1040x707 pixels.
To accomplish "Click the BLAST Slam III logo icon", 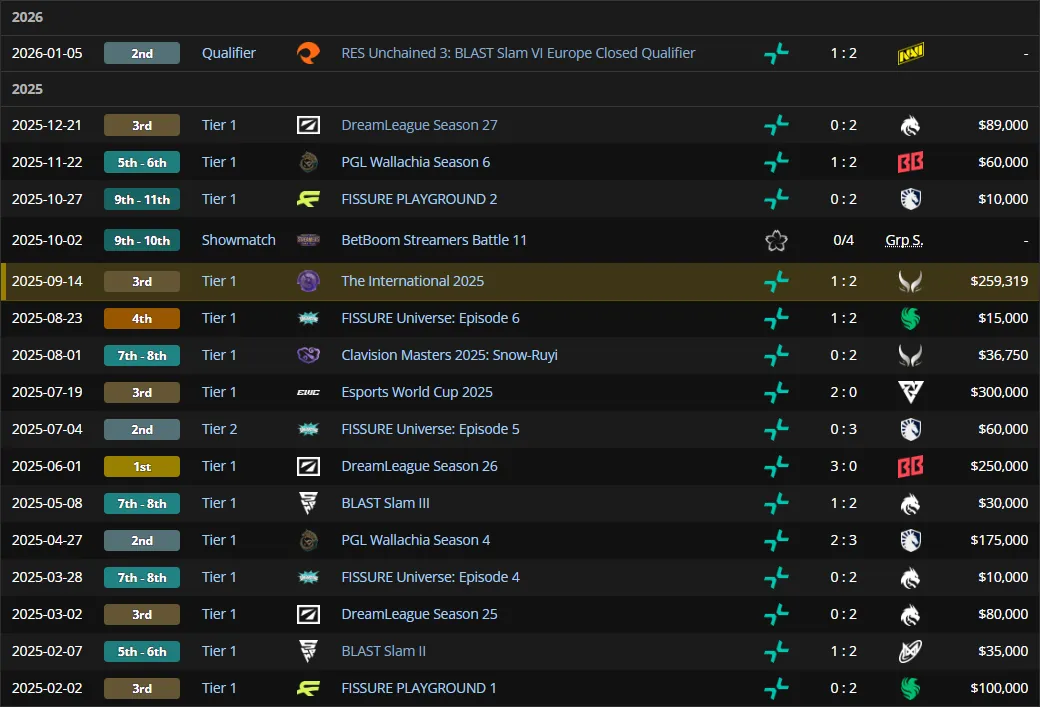I will pos(308,503).
